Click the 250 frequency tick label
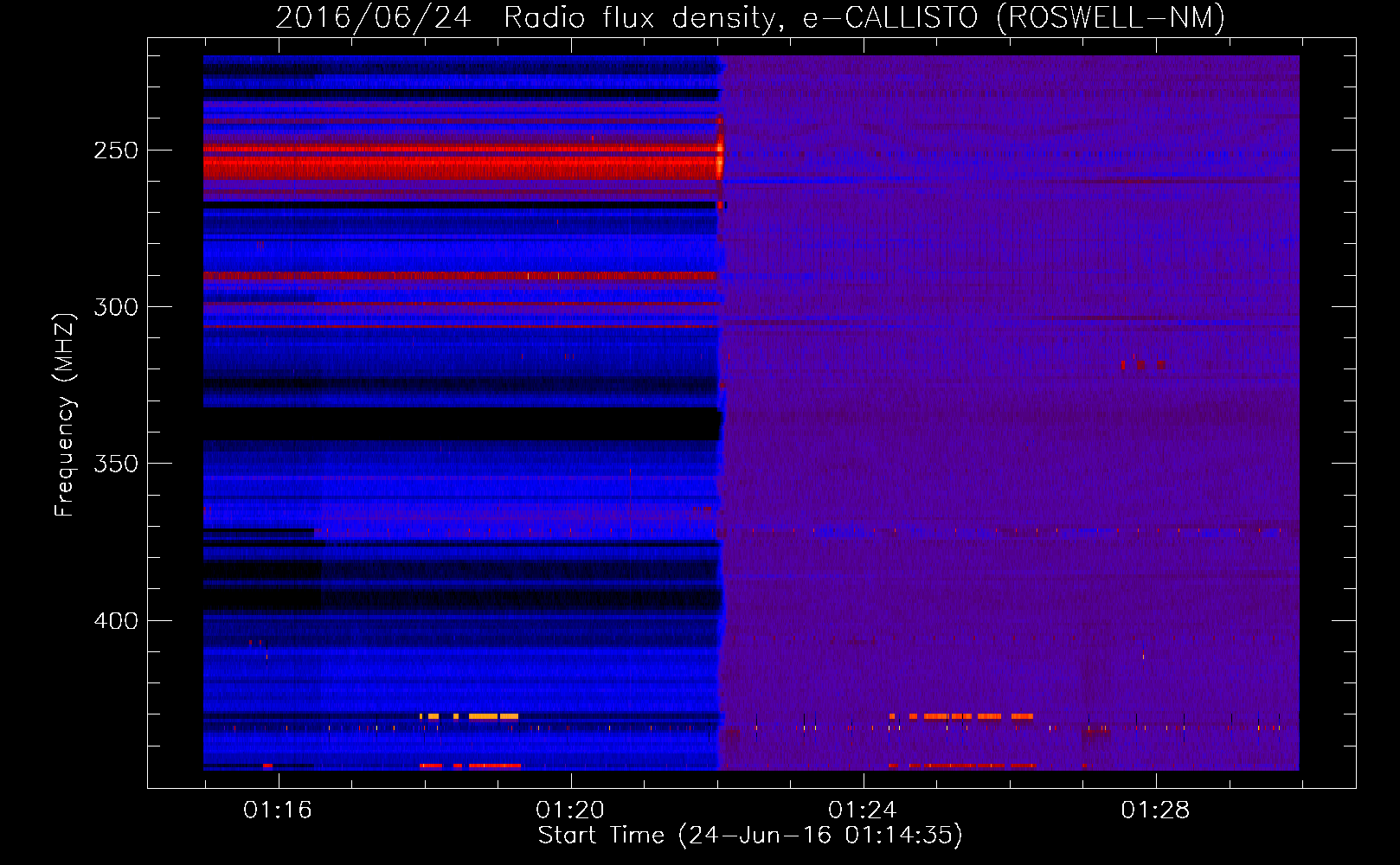Screen dimensions: 1400x865 point(116,151)
